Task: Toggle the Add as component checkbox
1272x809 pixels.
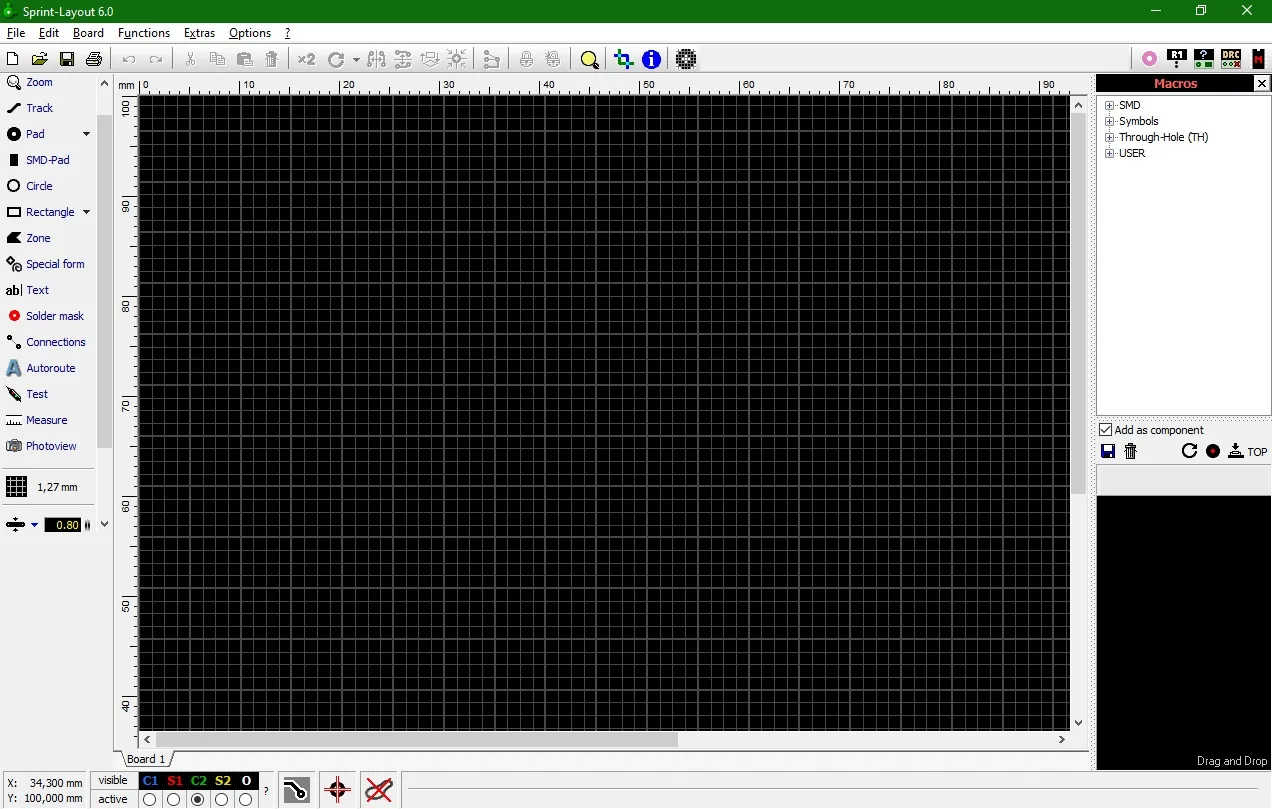Action: 1105,430
